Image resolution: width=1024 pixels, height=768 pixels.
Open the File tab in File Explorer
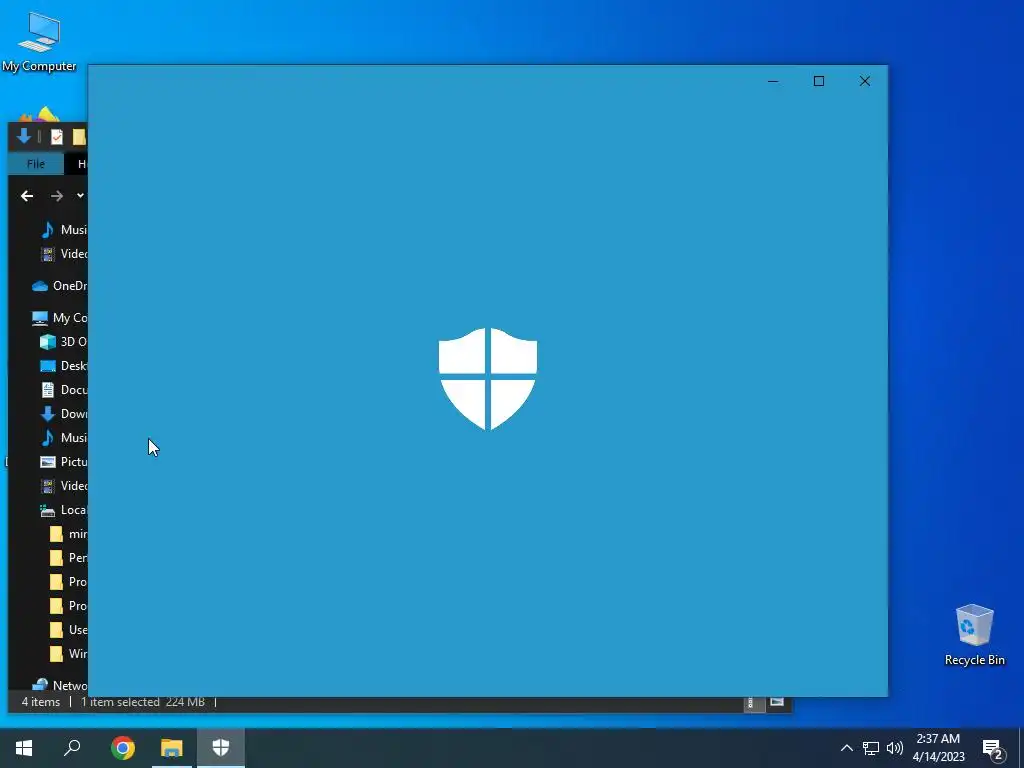click(x=36, y=164)
